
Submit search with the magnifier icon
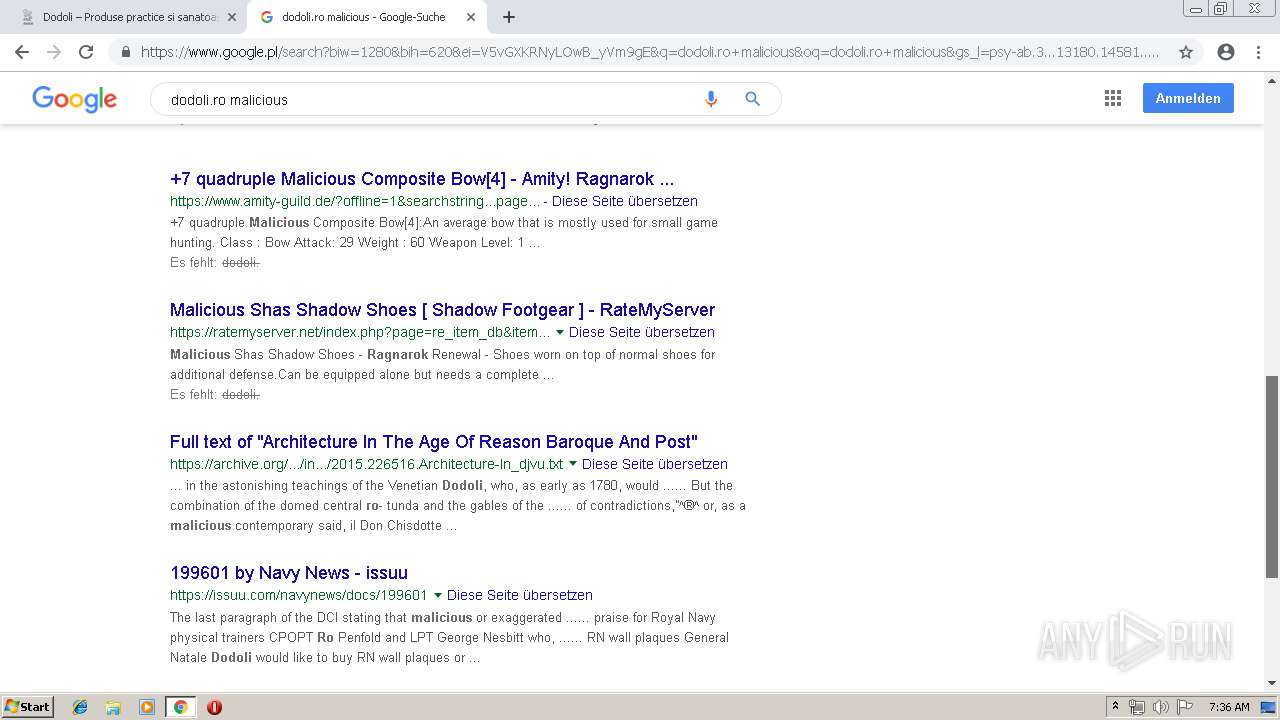click(x=753, y=99)
